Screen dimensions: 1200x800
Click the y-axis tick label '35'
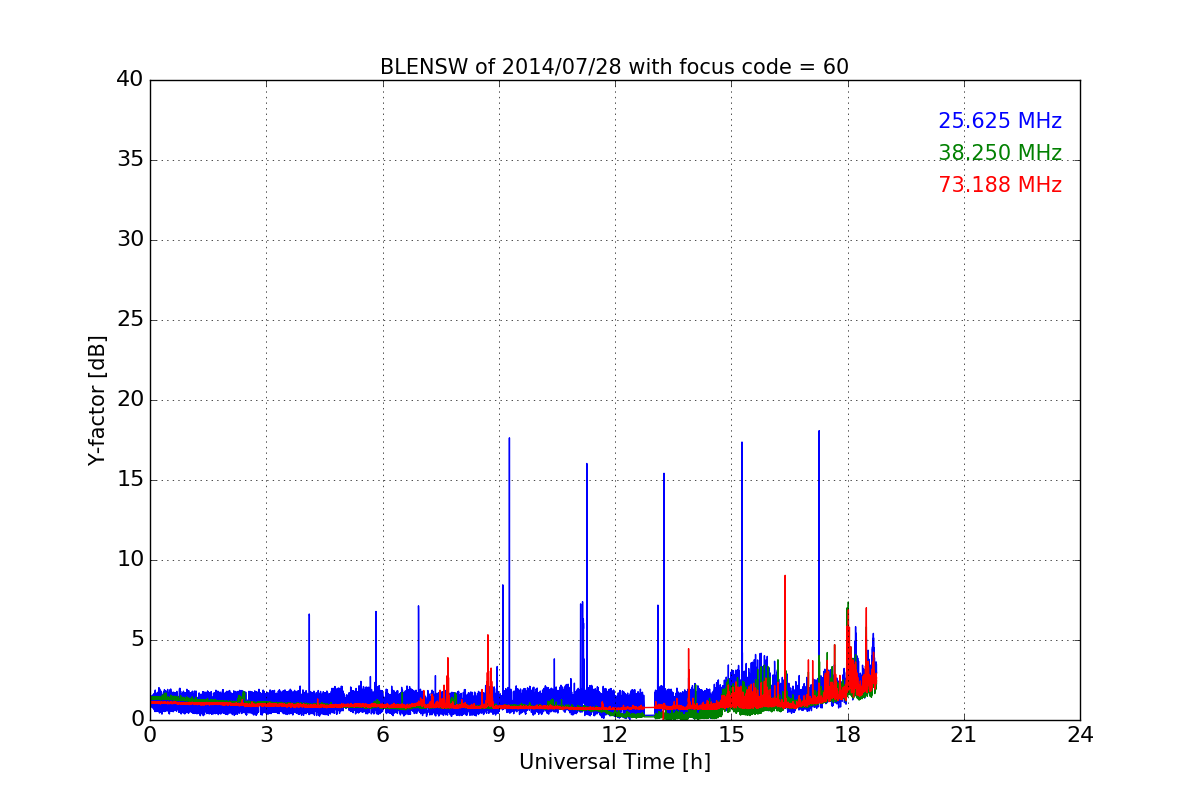point(130,160)
